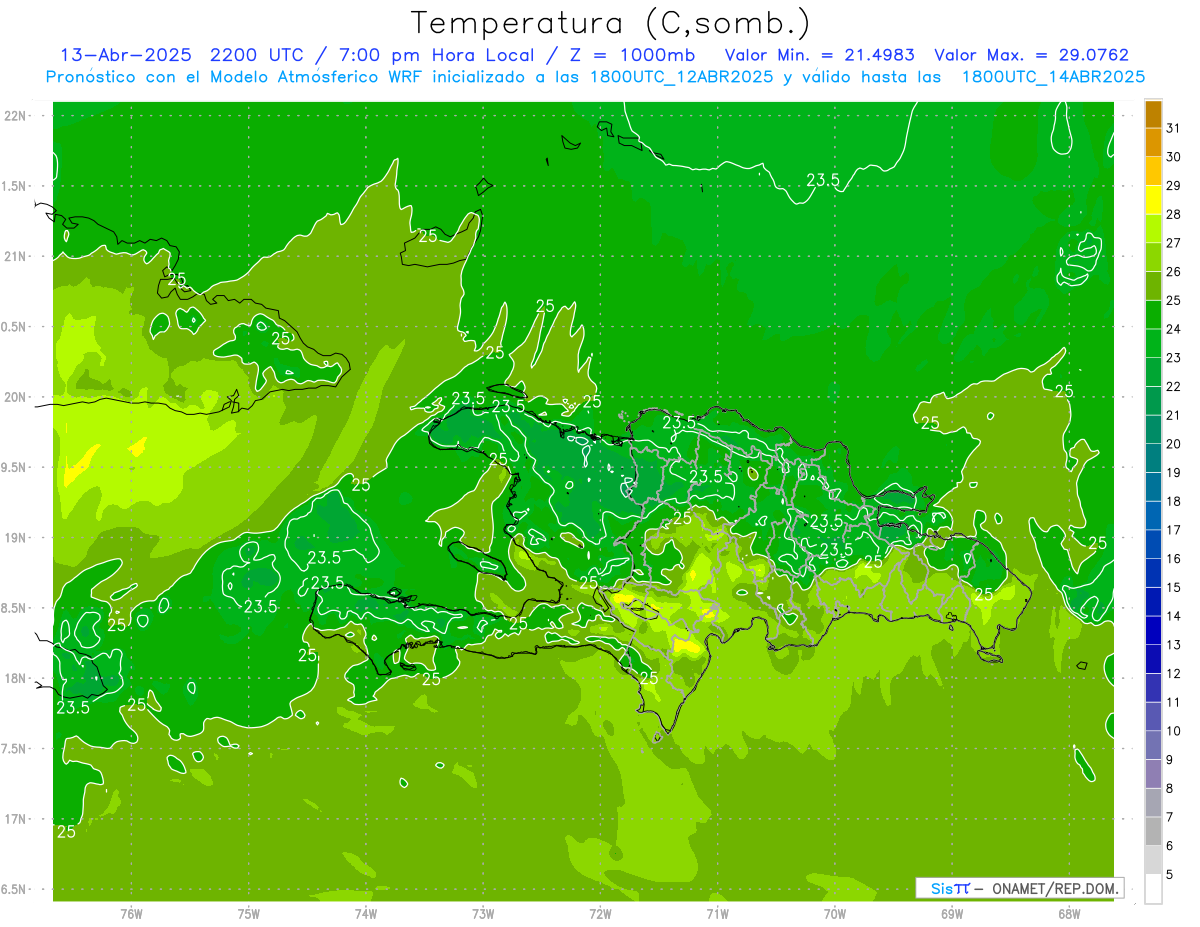Click the legend scale label "26"

(x=1173, y=271)
